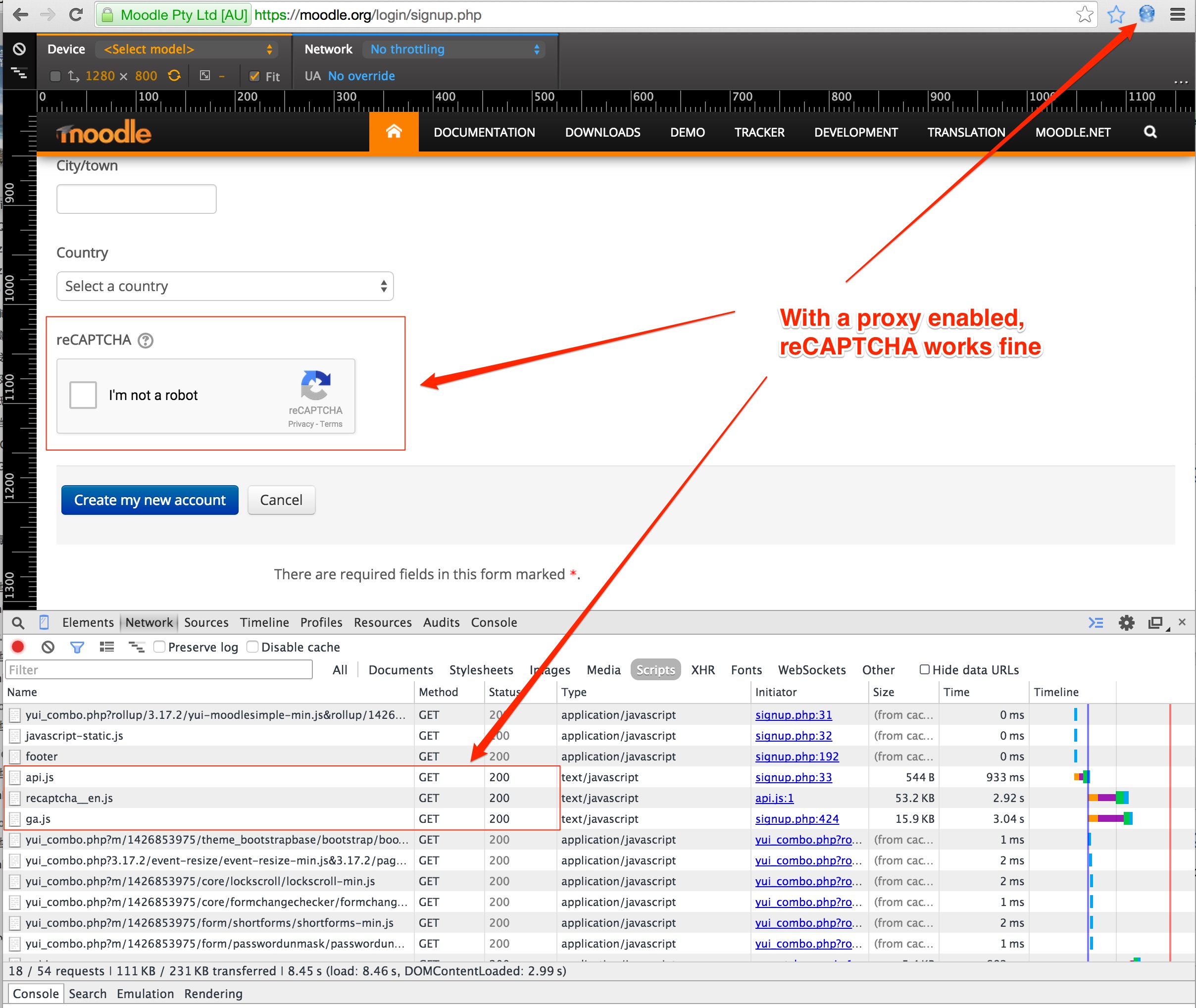Open the Resources tab
This screenshot has height=1008, width=1196.
[x=383, y=623]
